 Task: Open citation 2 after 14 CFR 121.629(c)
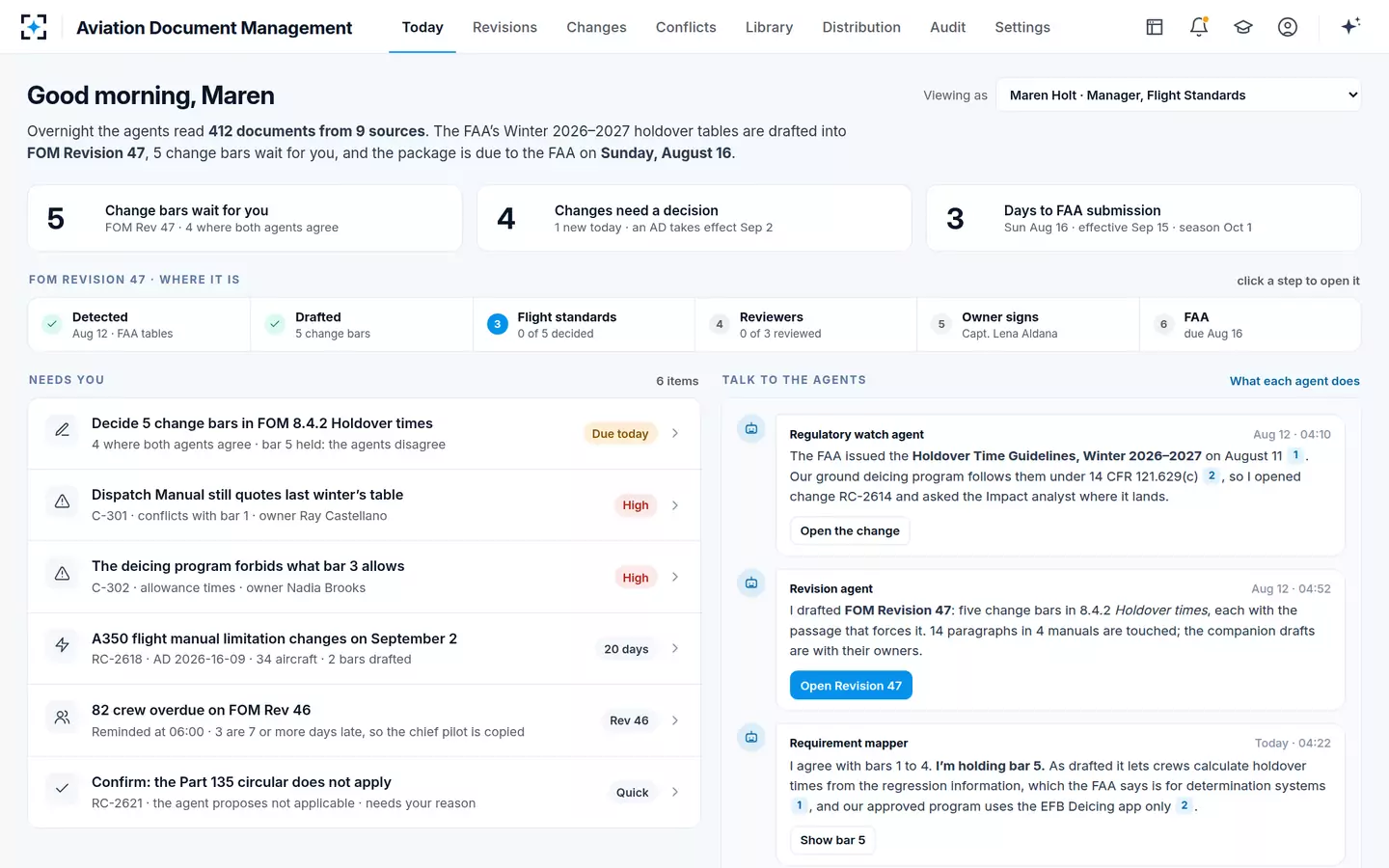(1212, 476)
